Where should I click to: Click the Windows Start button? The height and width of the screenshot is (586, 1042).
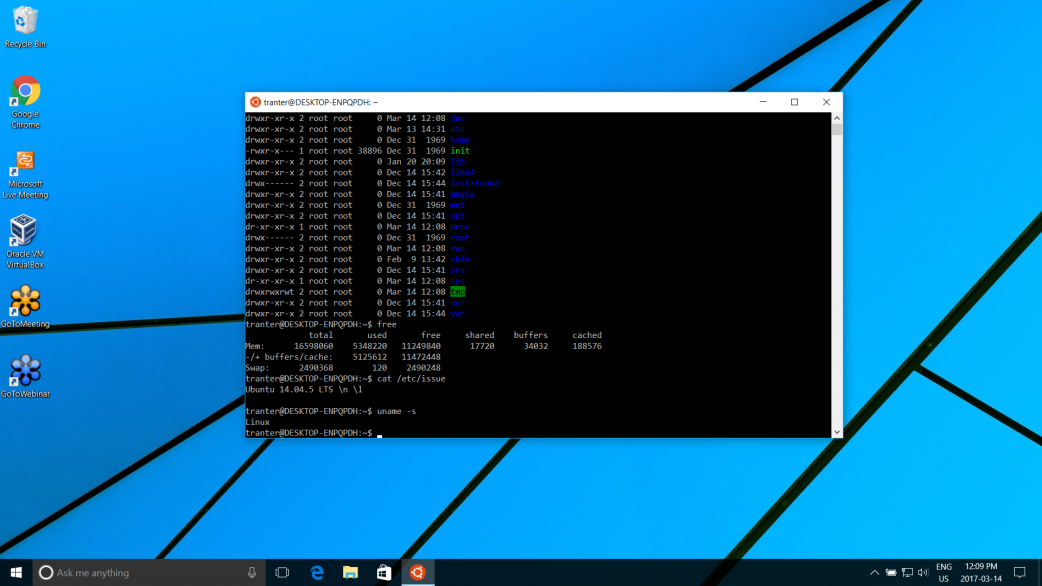(x=16, y=573)
